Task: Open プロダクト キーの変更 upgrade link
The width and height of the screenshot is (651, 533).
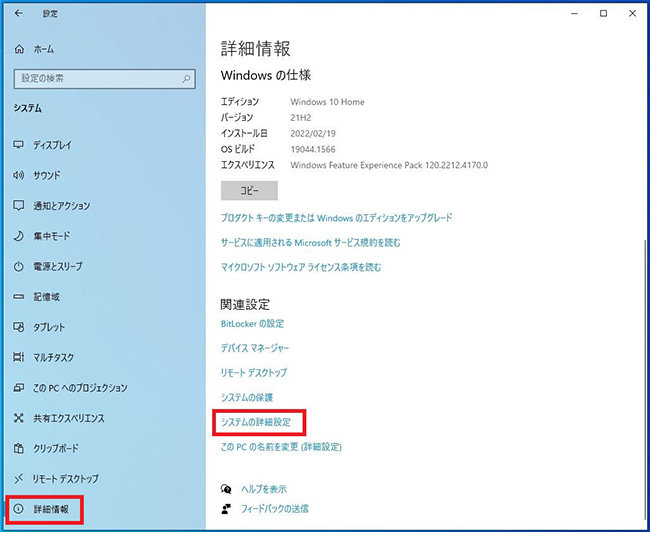Action: pyautogui.click(x=336, y=218)
